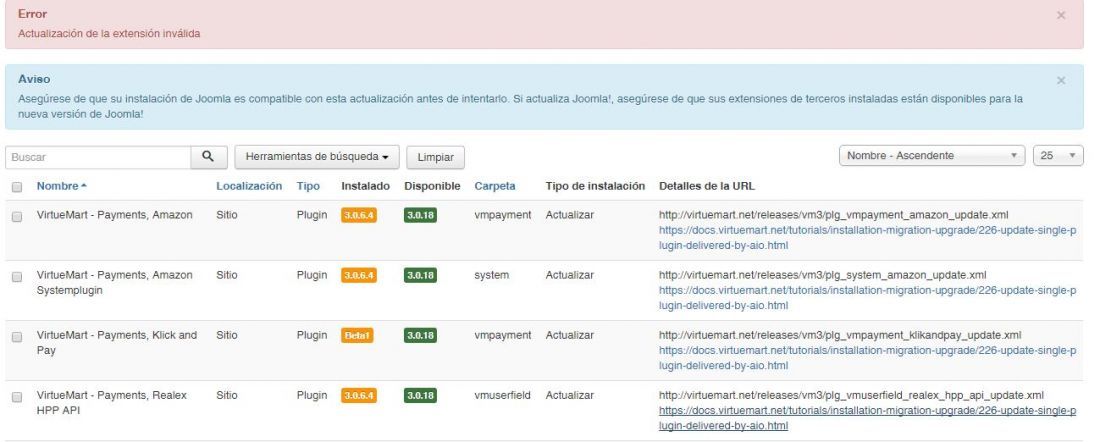Viewport: 1100px width, 442px height.
Task: Click 'VirtueMart - Payments, Realex HPP API' name
Action: [112, 403]
